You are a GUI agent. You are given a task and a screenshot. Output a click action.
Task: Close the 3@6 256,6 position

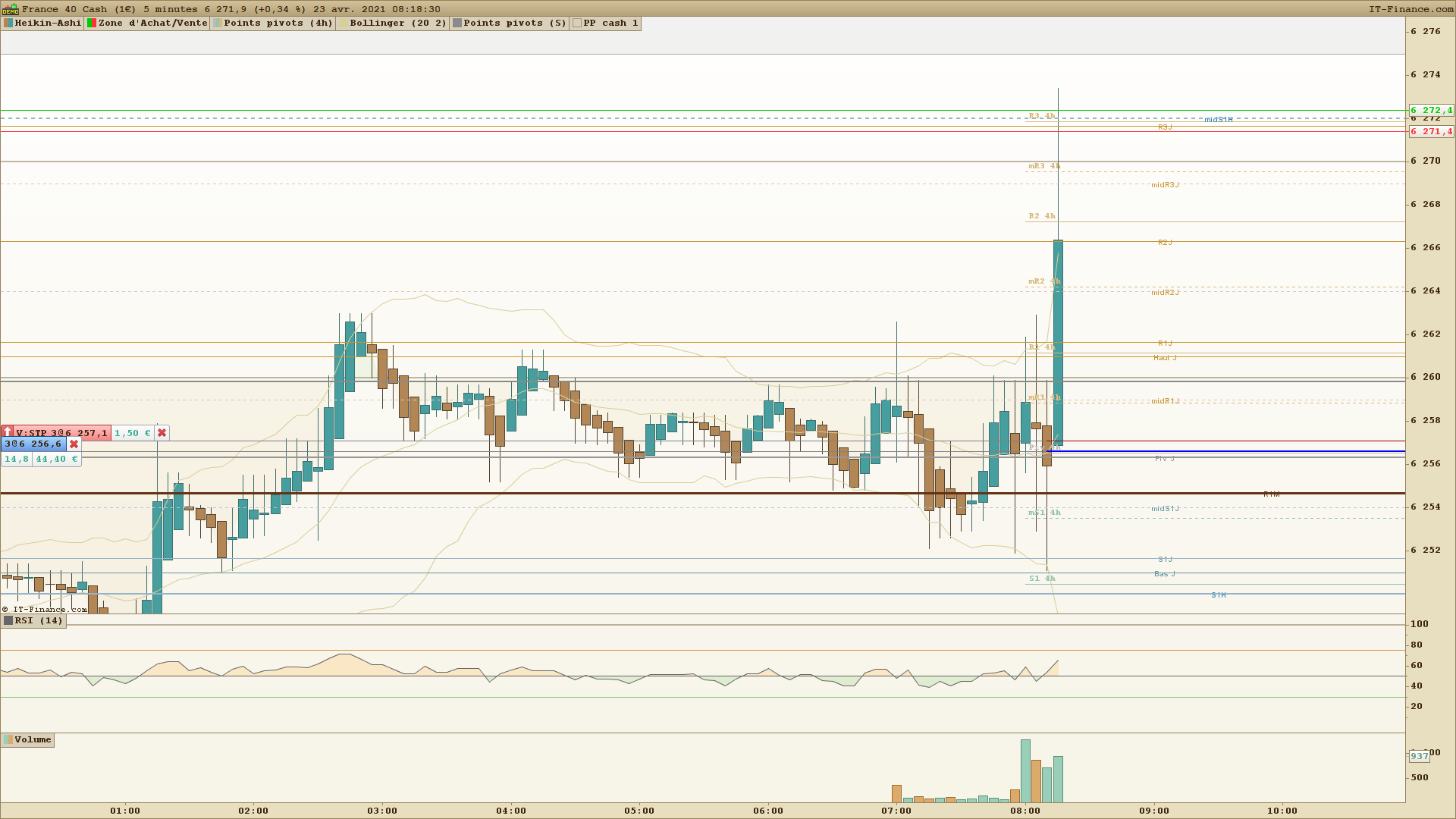pos(74,444)
